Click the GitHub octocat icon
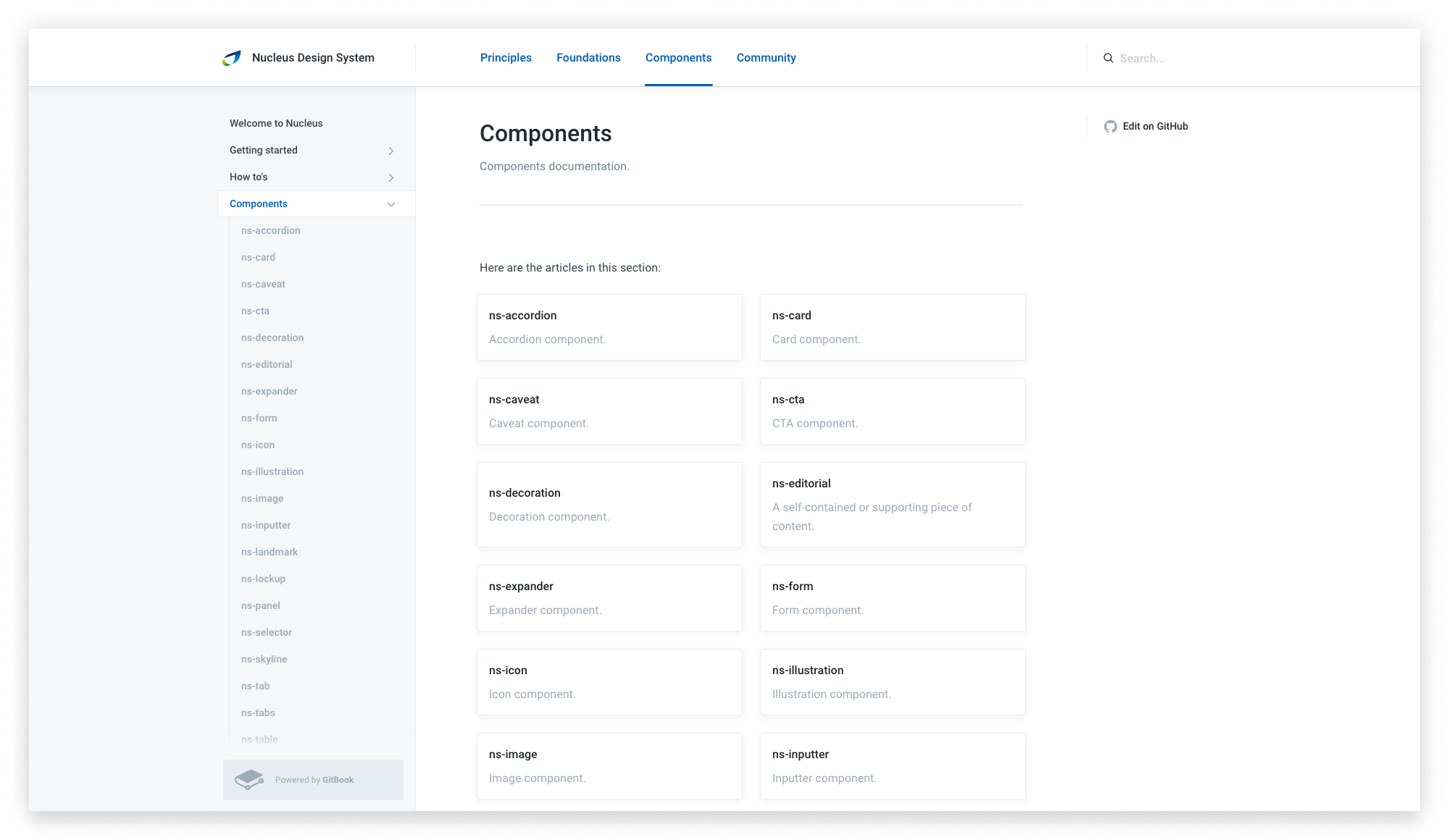The height and width of the screenshot is (840, 1449). 1111,127
